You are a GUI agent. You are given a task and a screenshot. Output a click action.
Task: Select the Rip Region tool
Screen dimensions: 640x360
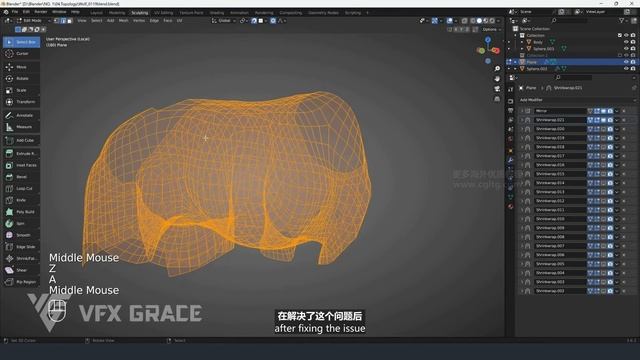[22, 282]
